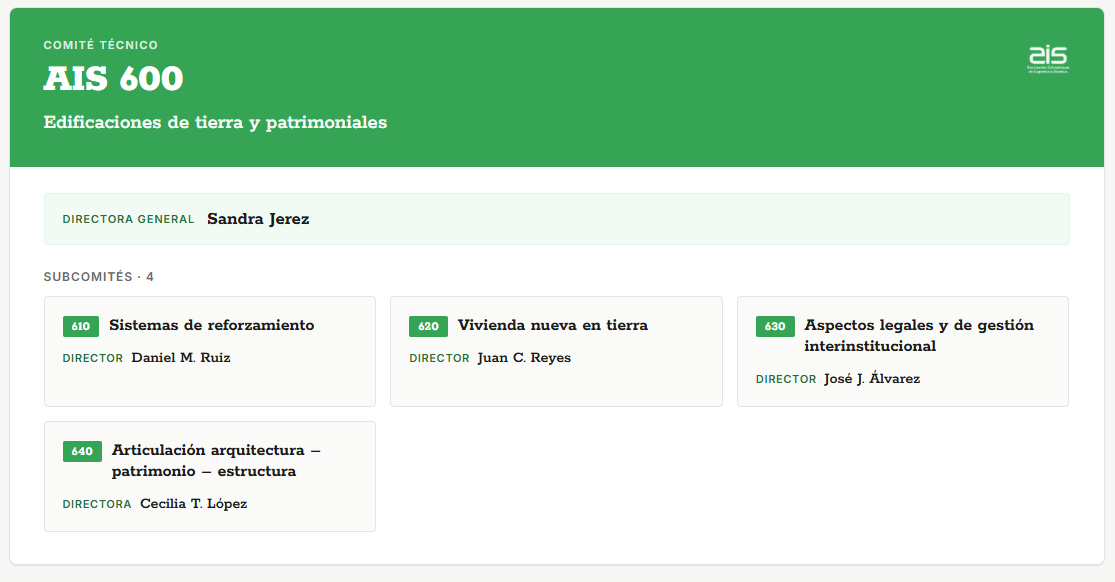Open Articulación arquitectura – patrimonio – estructura card

210,477
